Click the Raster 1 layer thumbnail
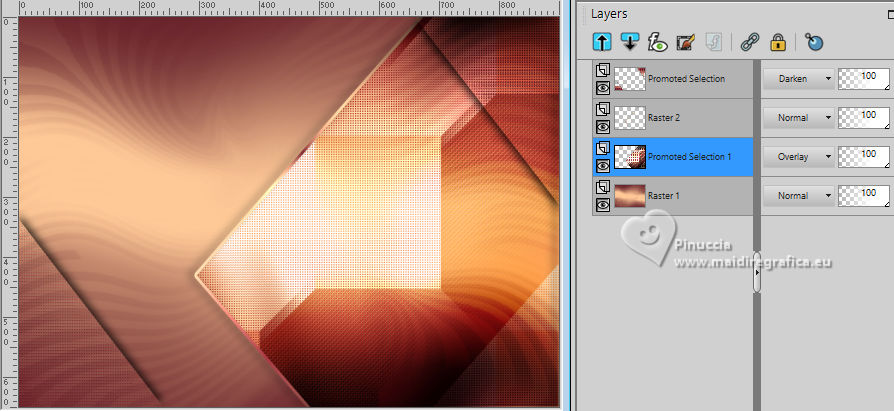The width and height of the screenshot is (894, 411). coord(630,196)
